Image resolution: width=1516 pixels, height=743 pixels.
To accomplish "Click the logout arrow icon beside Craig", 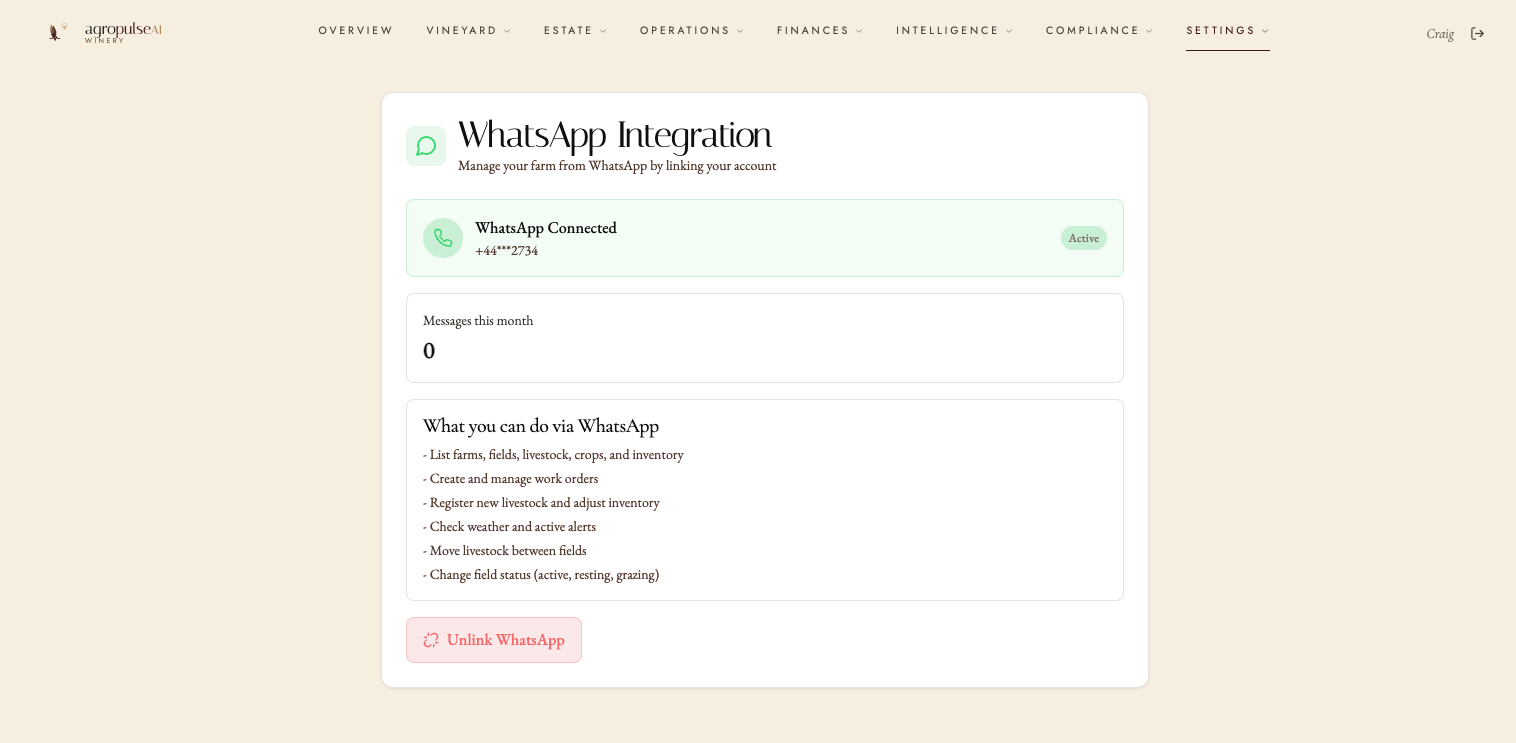I will click(1477, 34).
